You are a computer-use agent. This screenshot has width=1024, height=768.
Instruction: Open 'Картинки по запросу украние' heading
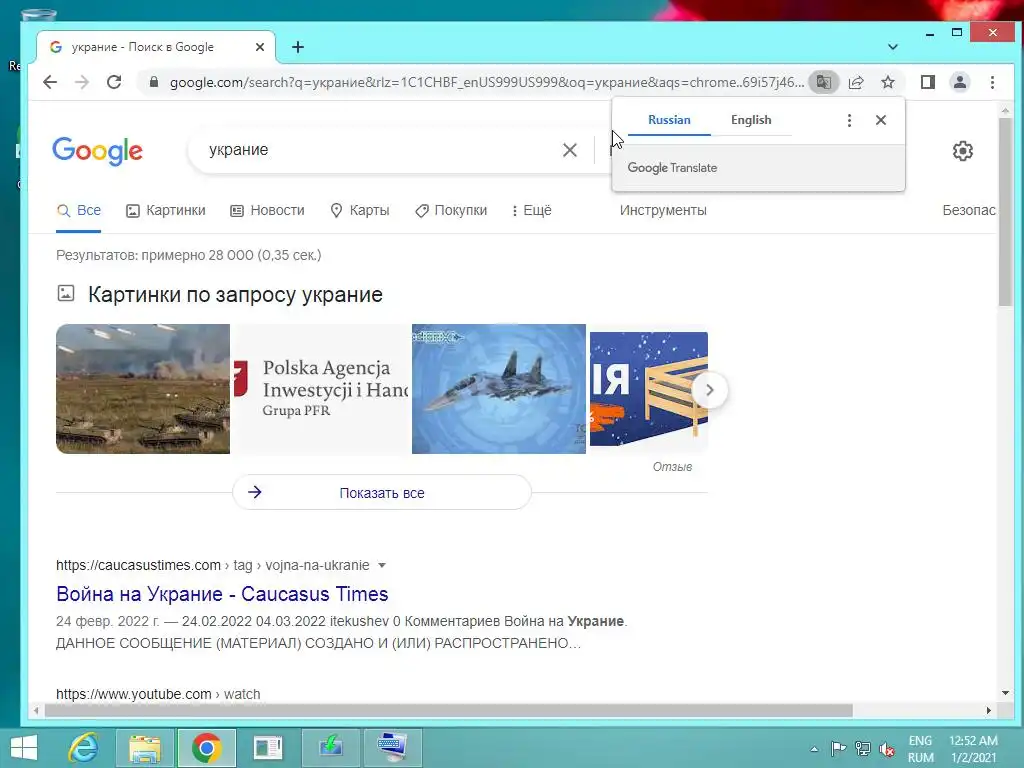235,295
